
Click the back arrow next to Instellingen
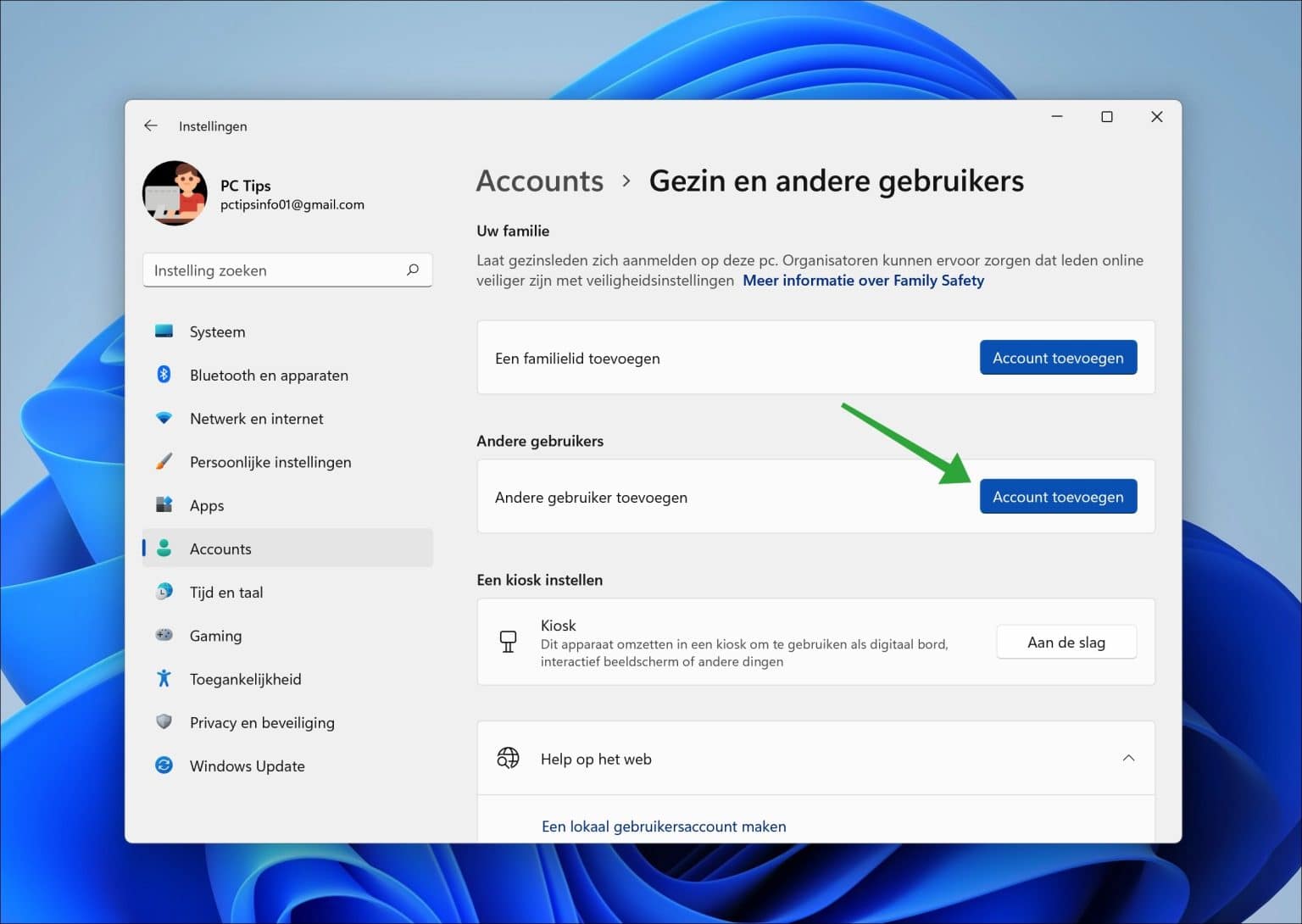(x=150, y=125)
